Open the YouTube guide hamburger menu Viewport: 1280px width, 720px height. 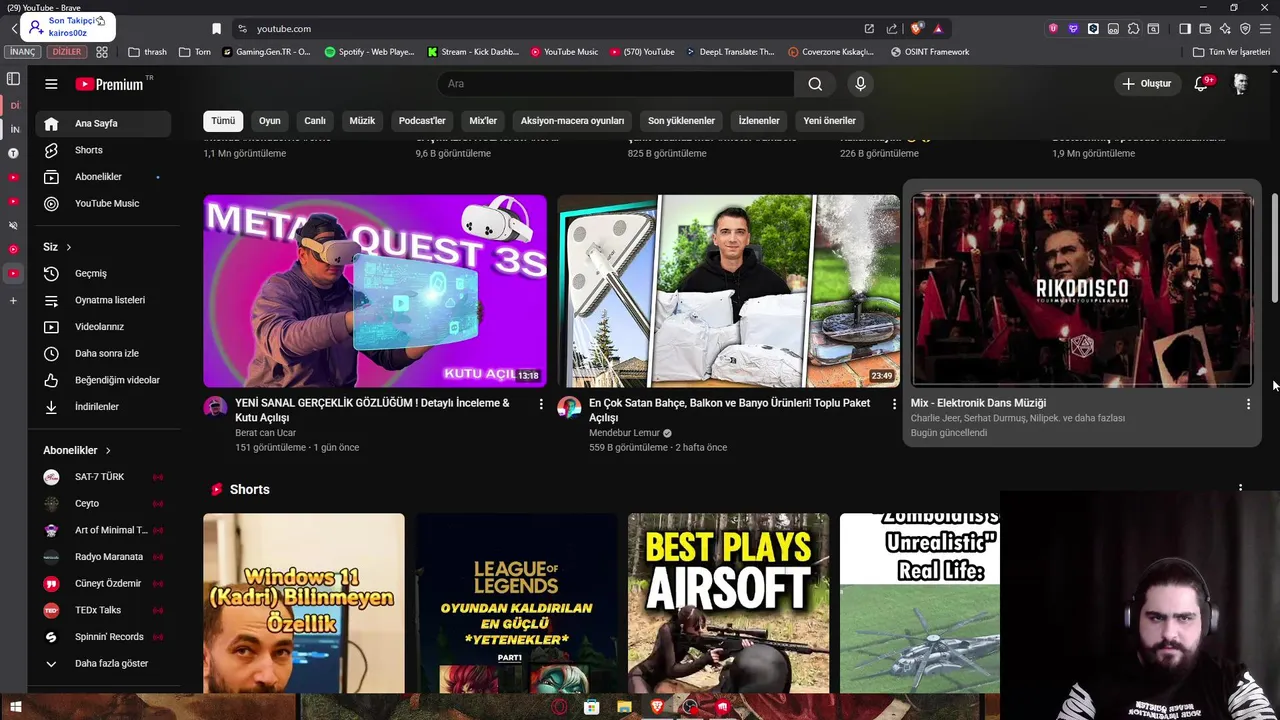point(51,84)
